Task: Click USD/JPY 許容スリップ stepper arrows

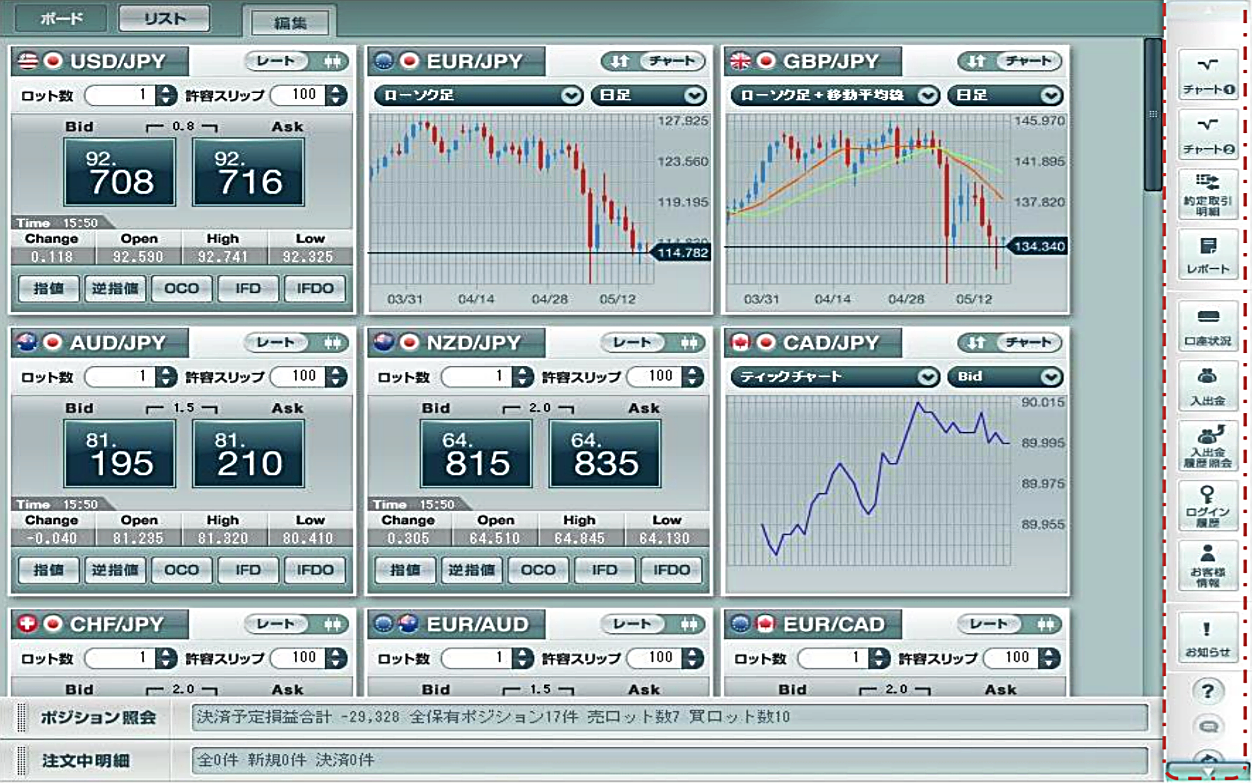Action: 336,96
